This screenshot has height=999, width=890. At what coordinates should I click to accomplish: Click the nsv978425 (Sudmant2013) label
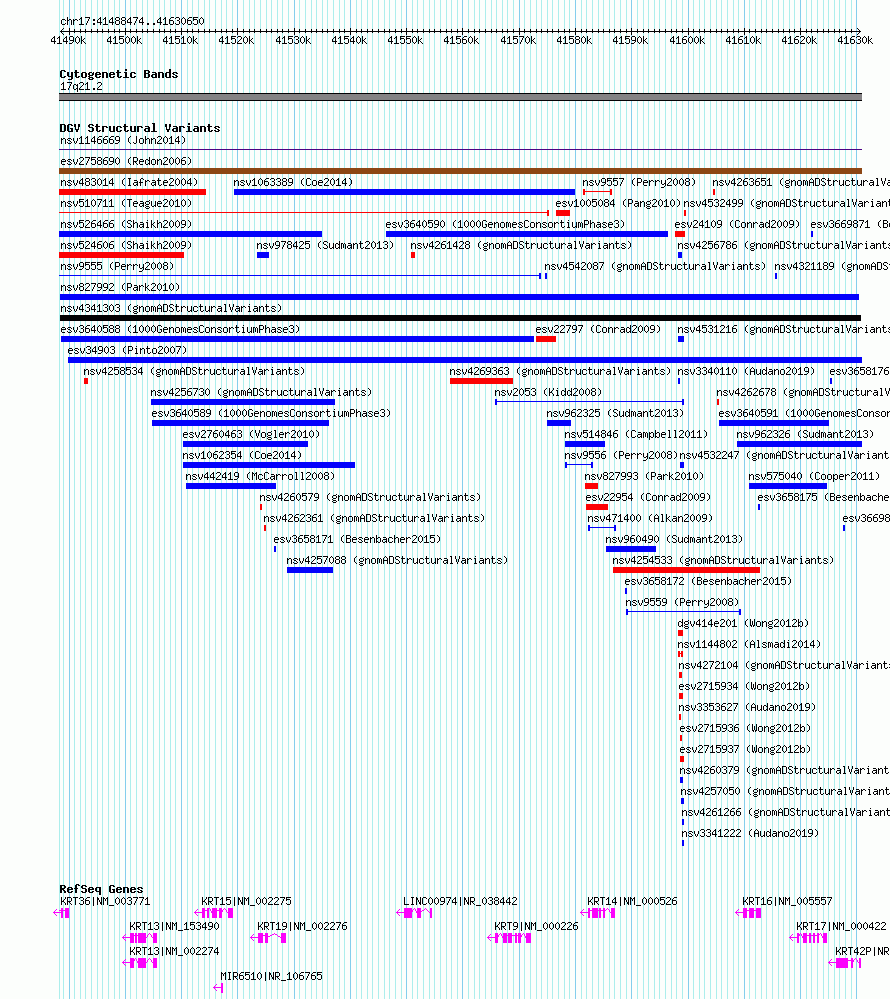pyautogui.click(x=325, y=245)
